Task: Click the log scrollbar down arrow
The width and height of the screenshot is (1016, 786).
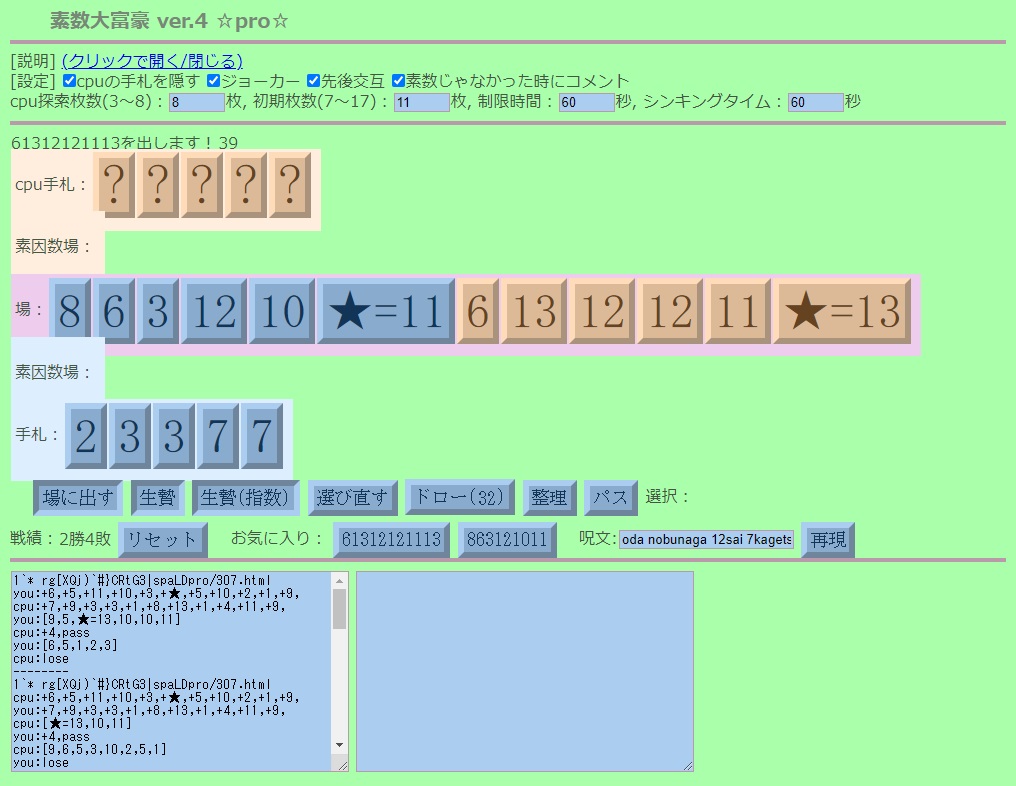Action: [x=340, y=745]
